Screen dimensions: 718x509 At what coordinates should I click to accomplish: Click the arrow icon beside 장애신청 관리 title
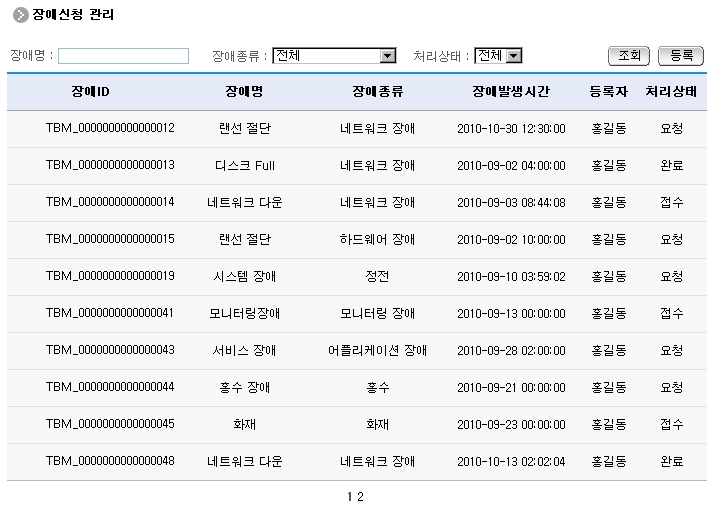[x=20, y=15]
